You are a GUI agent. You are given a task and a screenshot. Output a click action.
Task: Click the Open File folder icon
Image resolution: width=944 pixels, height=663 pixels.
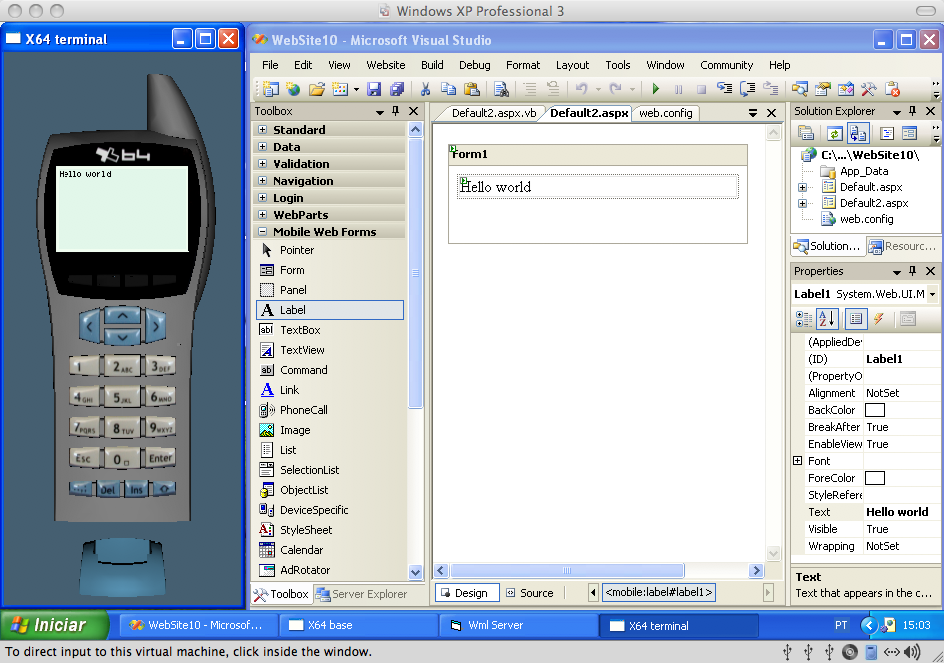point(317,89)
